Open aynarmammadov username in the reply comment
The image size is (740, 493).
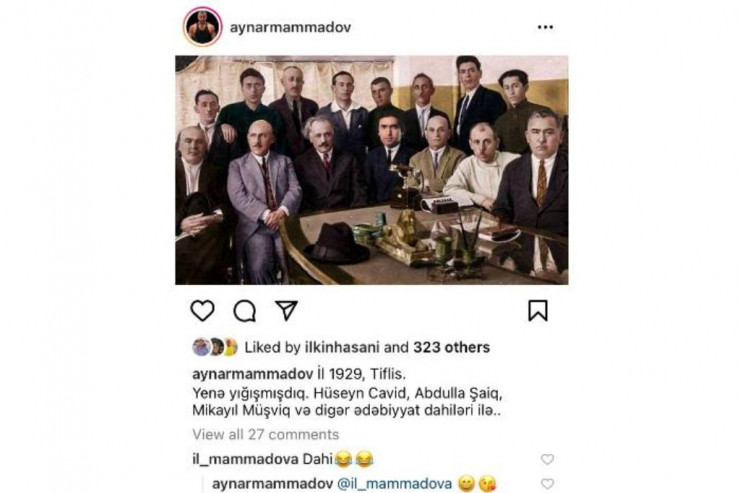point(272,484)
